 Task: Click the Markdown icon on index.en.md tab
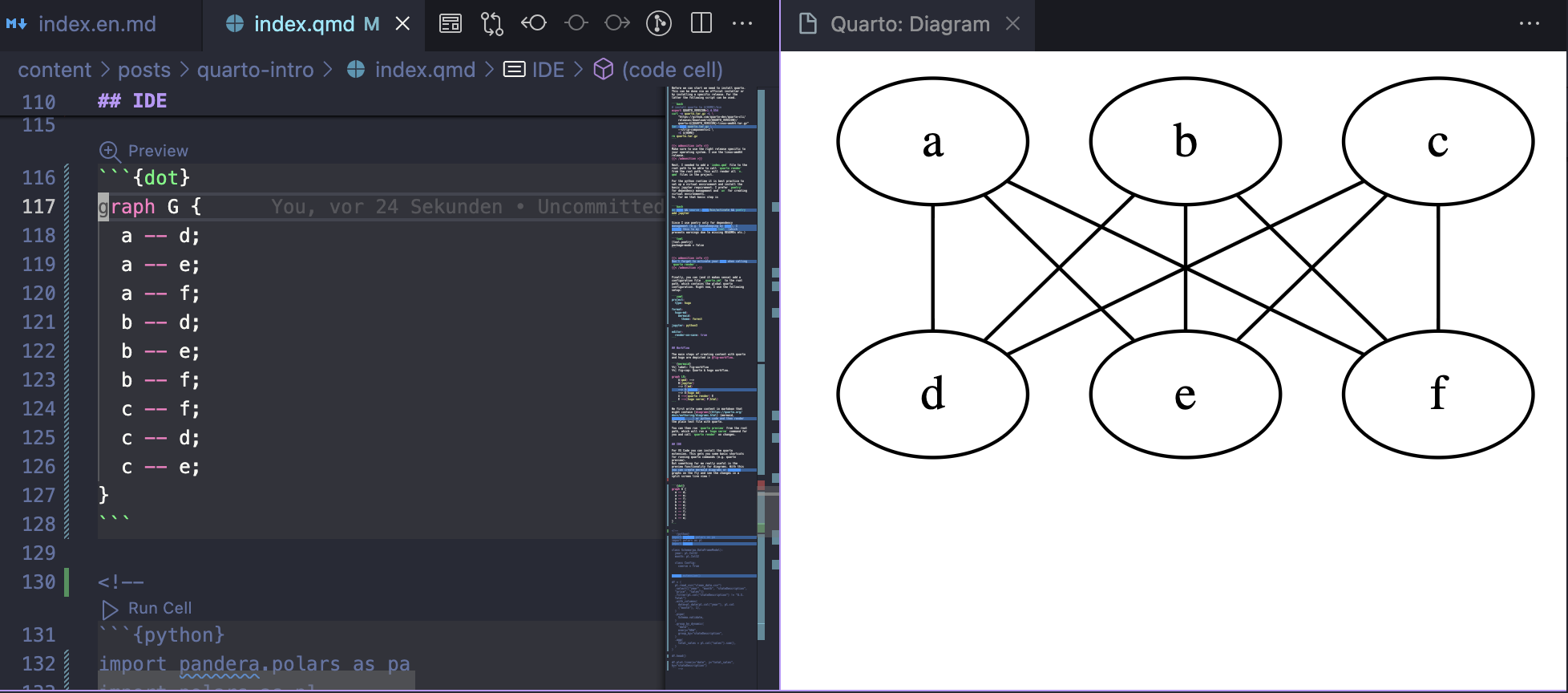pyautogui.click(x=17, y=24)
